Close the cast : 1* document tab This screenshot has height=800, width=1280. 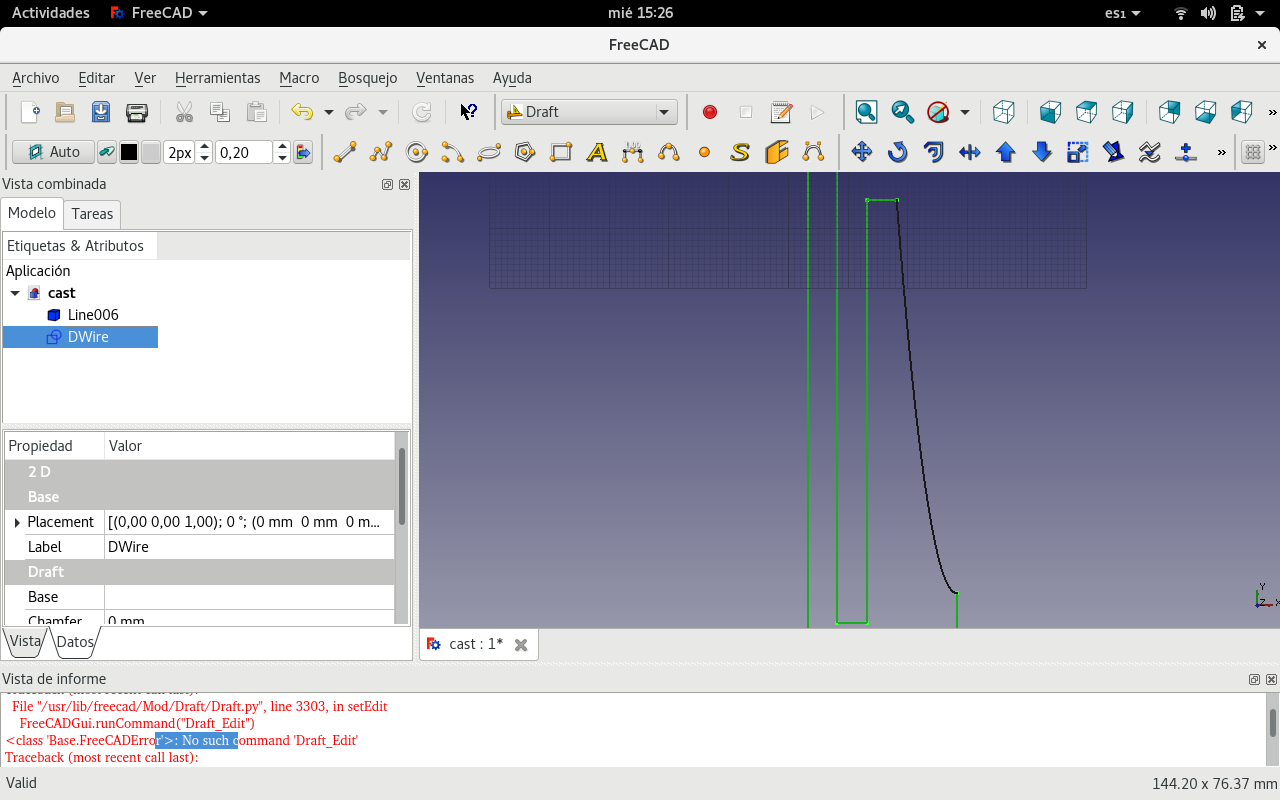[521, 645]
